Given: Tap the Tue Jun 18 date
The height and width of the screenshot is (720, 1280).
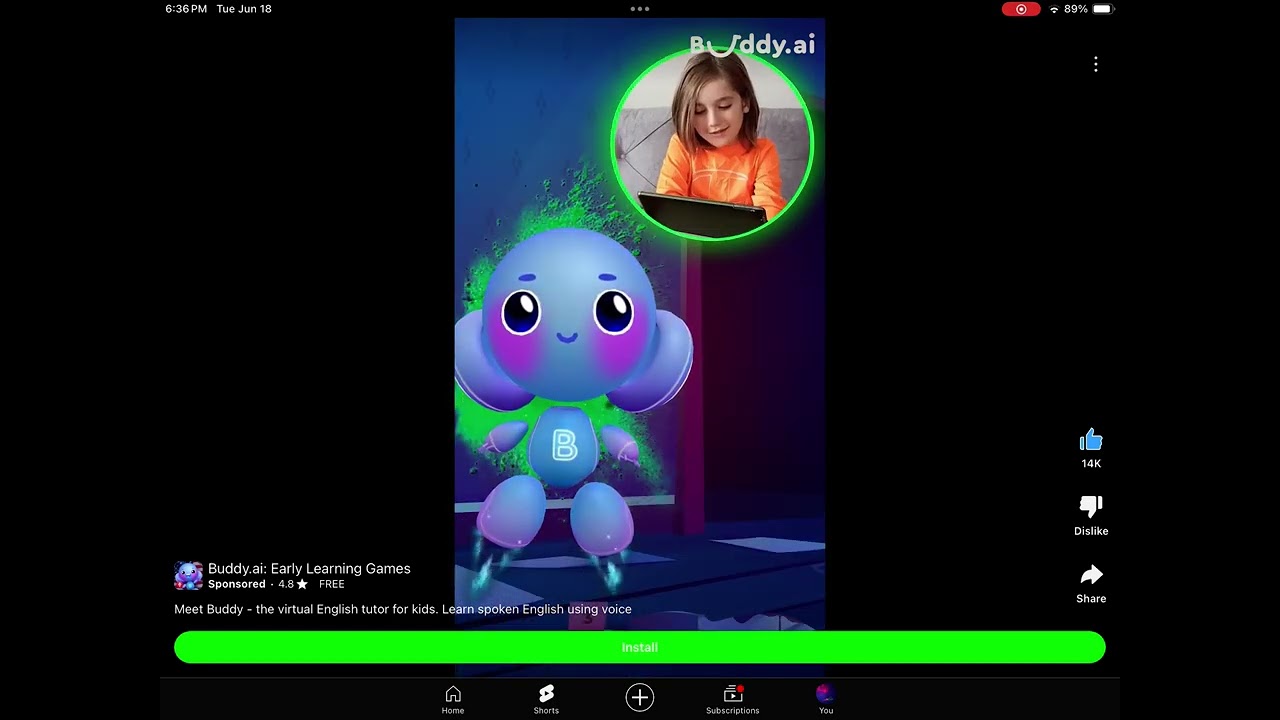Looking at the screenshot, I should pyautogui.click(x=244, y=9).
